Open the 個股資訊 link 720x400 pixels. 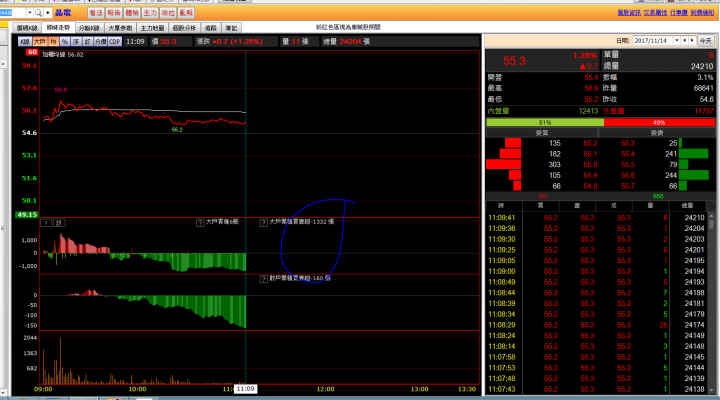629,13
